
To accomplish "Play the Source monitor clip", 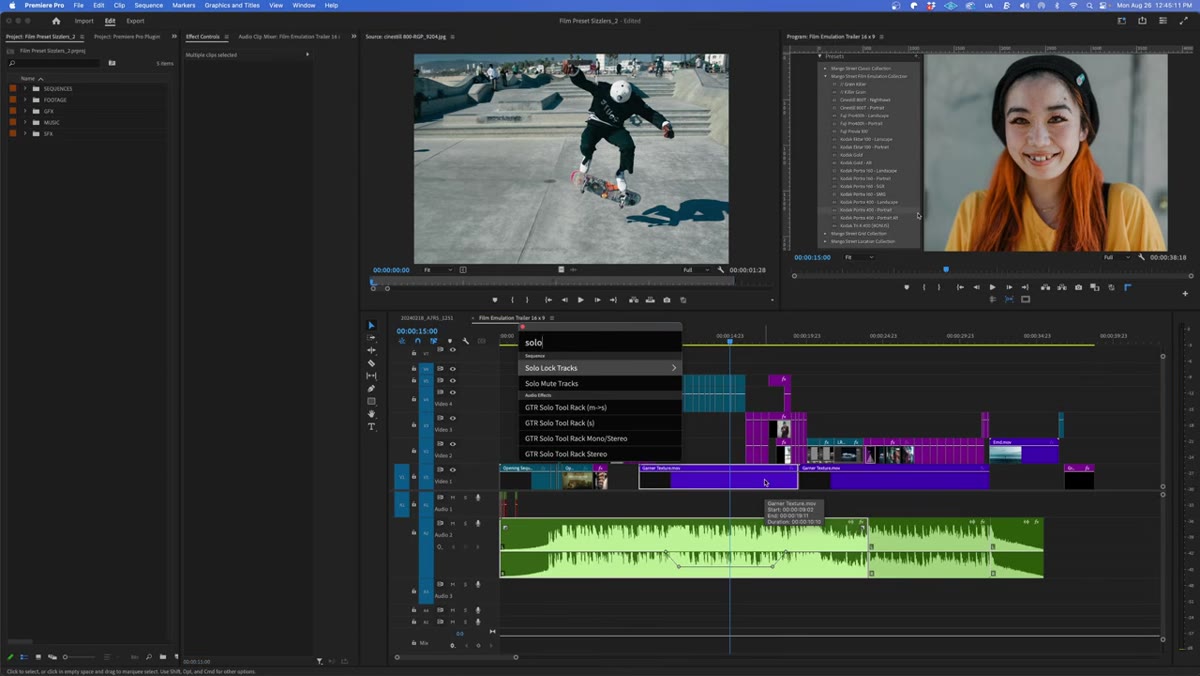I will coord(580,300).
